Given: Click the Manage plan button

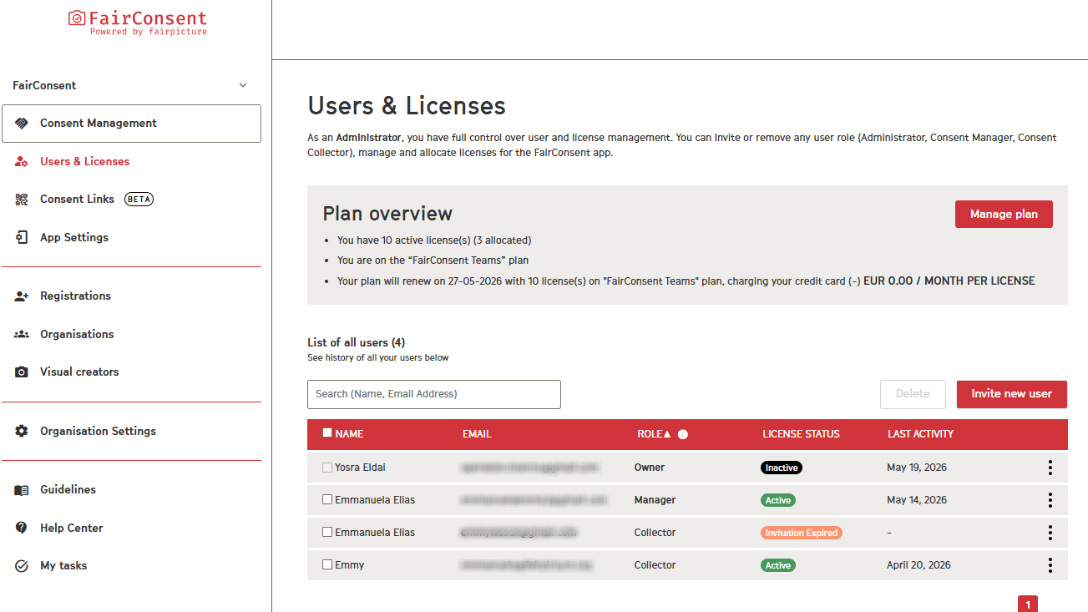Looking at the screenshot, I should pyautogui.click(x=1003, y=214).
